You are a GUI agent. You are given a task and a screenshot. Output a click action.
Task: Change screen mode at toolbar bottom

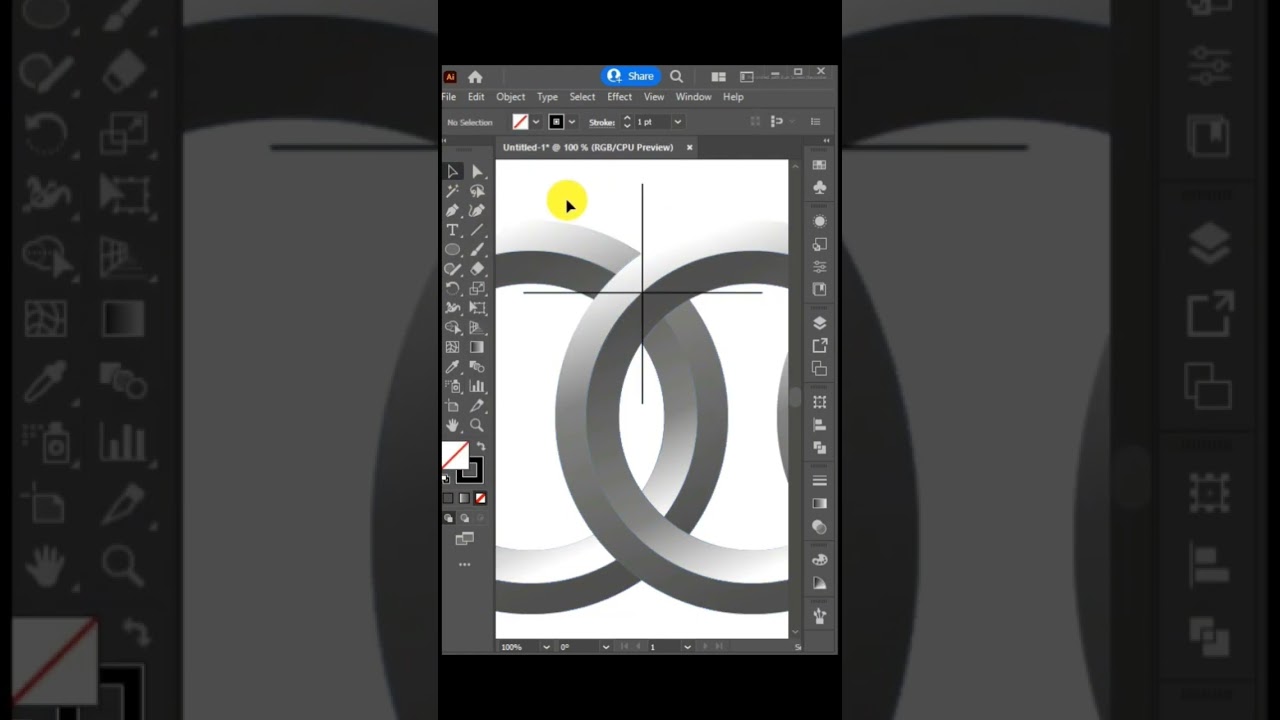[464, 539]
